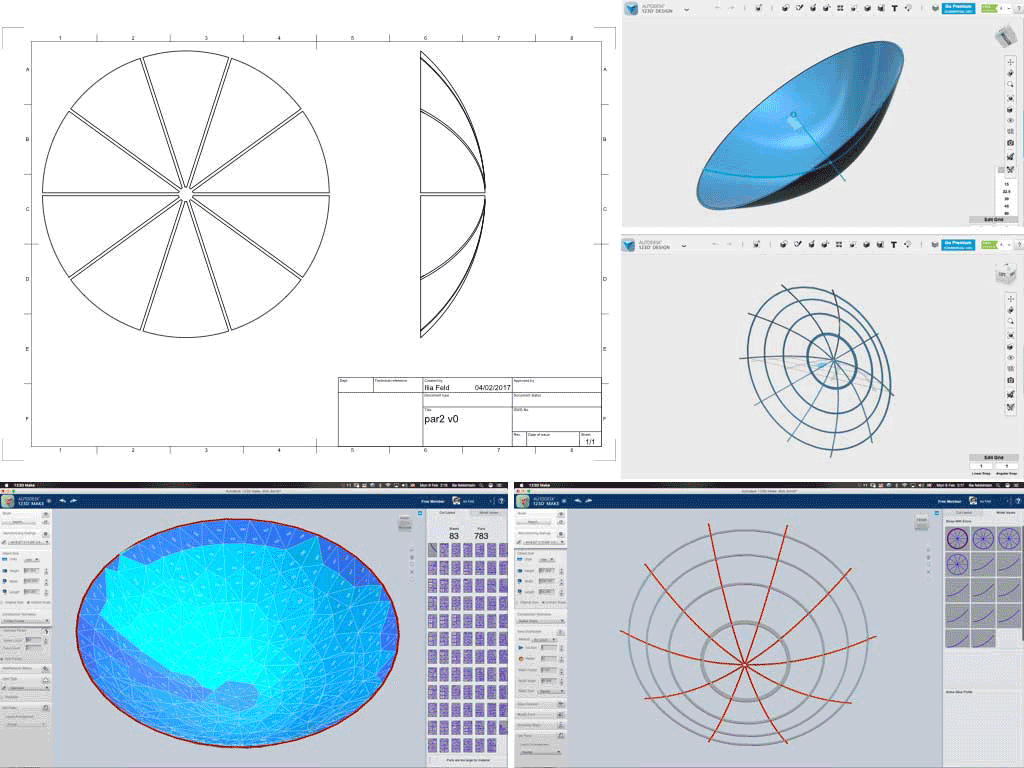Image resolution: width=1024 pixels, height=768 pixels.
Task: Click Zoom magnifier in top Design navigation bar
Action: (1010, 85)
